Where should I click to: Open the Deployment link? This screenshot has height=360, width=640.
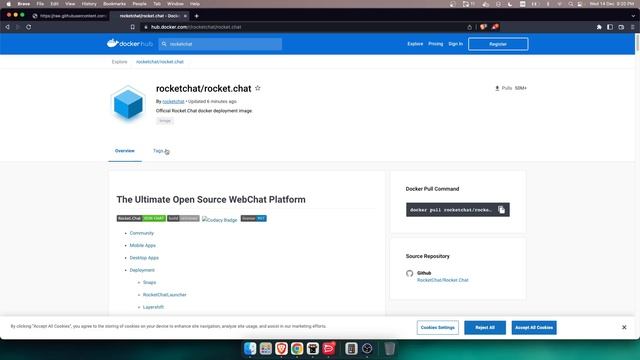142,270
